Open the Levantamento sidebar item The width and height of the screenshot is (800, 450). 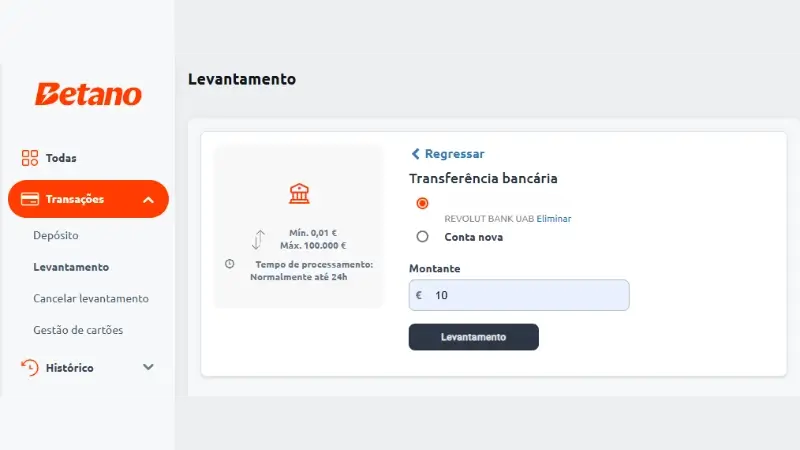(x=71, y=267)
